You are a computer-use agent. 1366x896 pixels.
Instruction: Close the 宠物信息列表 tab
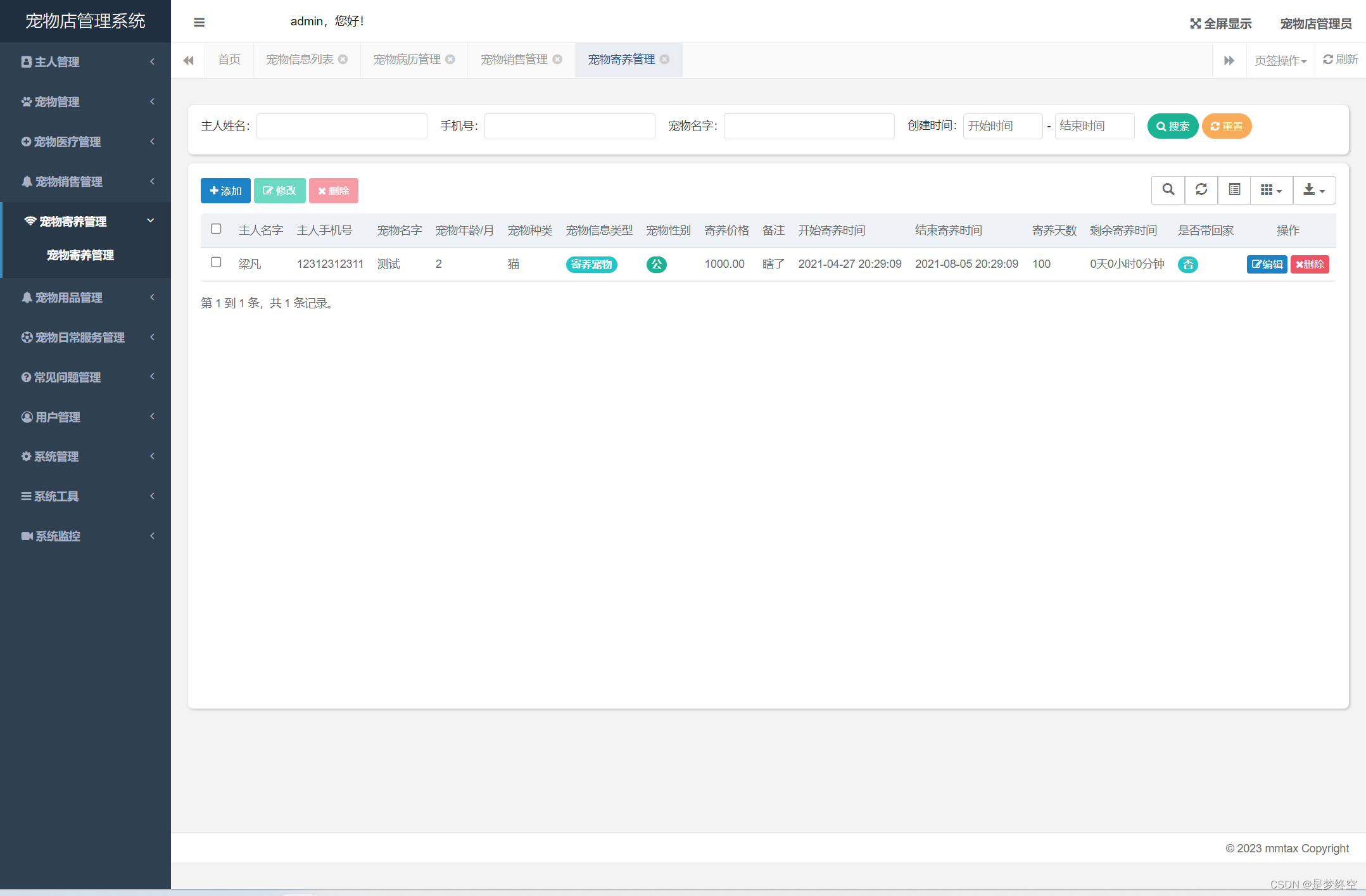click(x=343, y=60)
